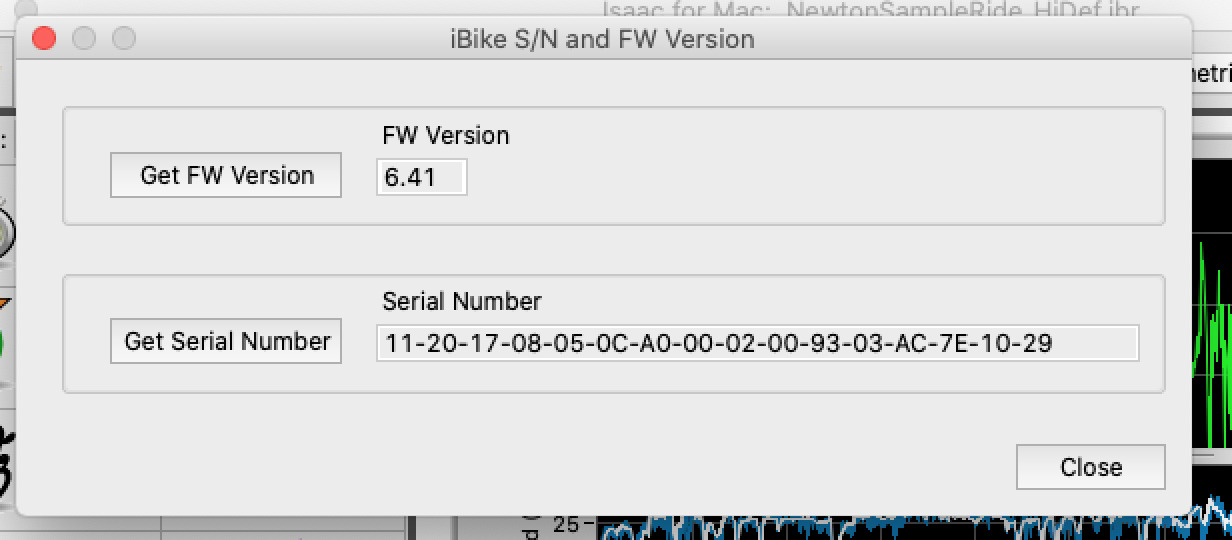This screenshot has height=540, width=1232.
Task: Click the greyed-out minimize window button
Action: (84, 39)
